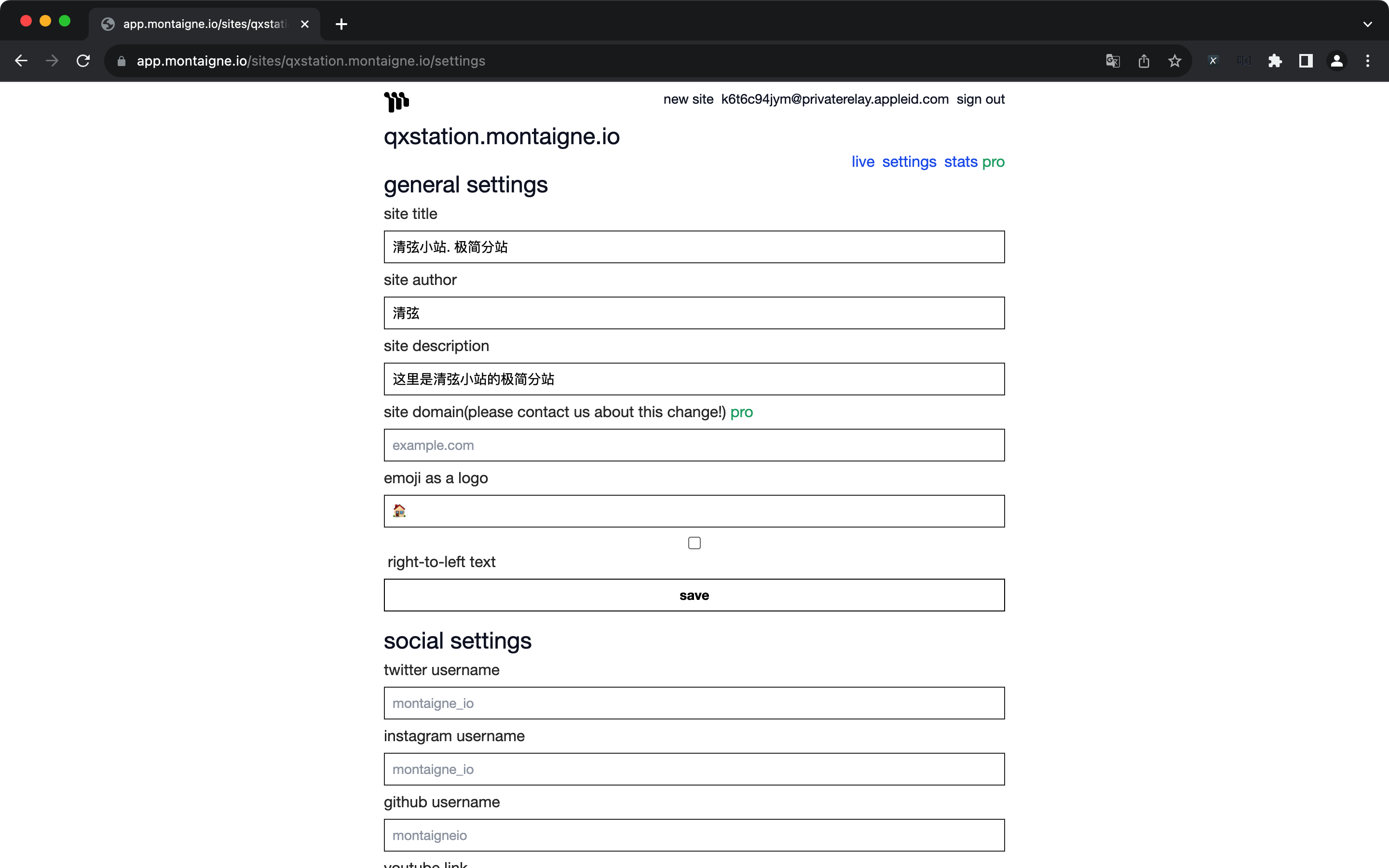The width and height of the screenshot is (1389, 868).
Task: Click the green pro label next to site domain
Action: click(x=741, y=413)
